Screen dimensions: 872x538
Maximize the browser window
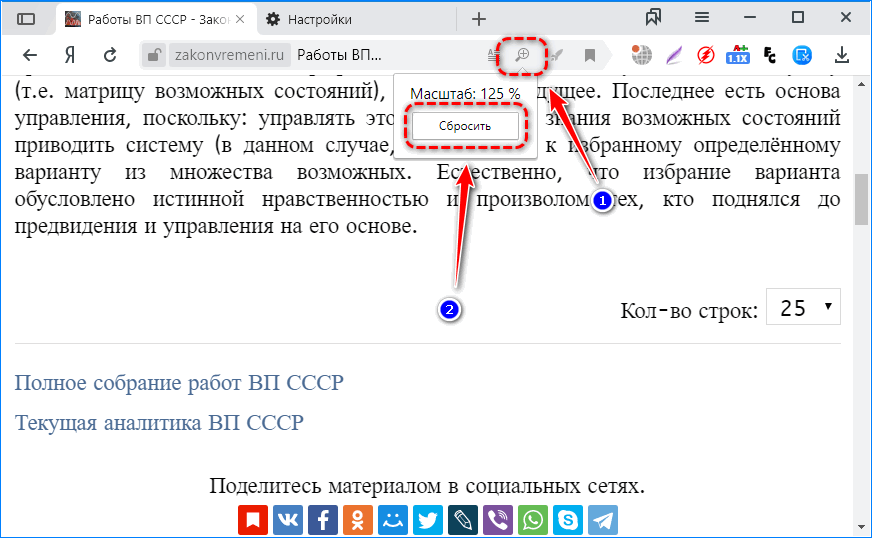click(x=798, y=17)
